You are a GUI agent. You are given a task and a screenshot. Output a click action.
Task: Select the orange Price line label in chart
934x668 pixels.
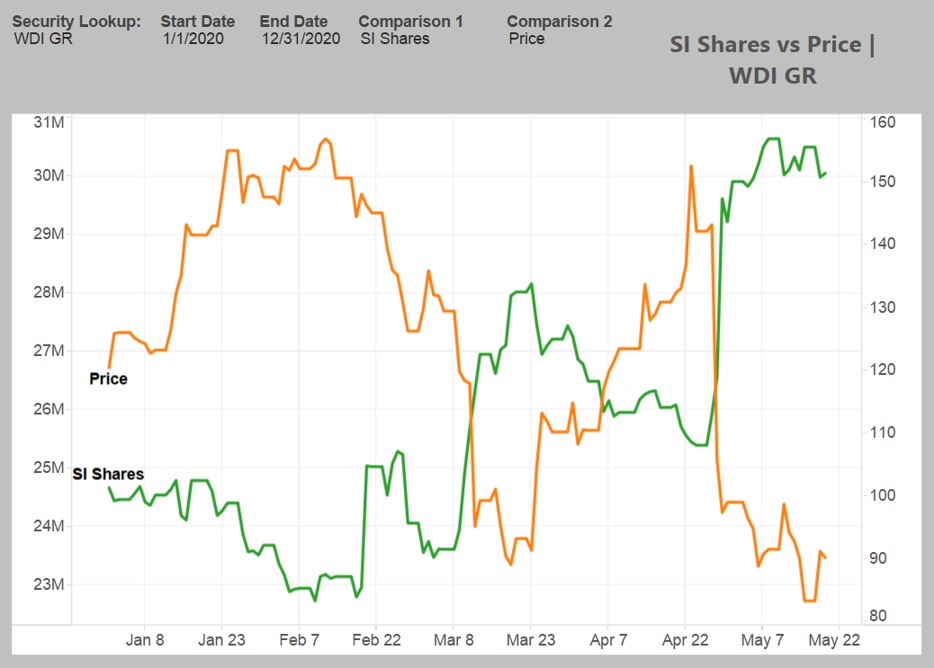pyautogui.click(x=108, y=379)
